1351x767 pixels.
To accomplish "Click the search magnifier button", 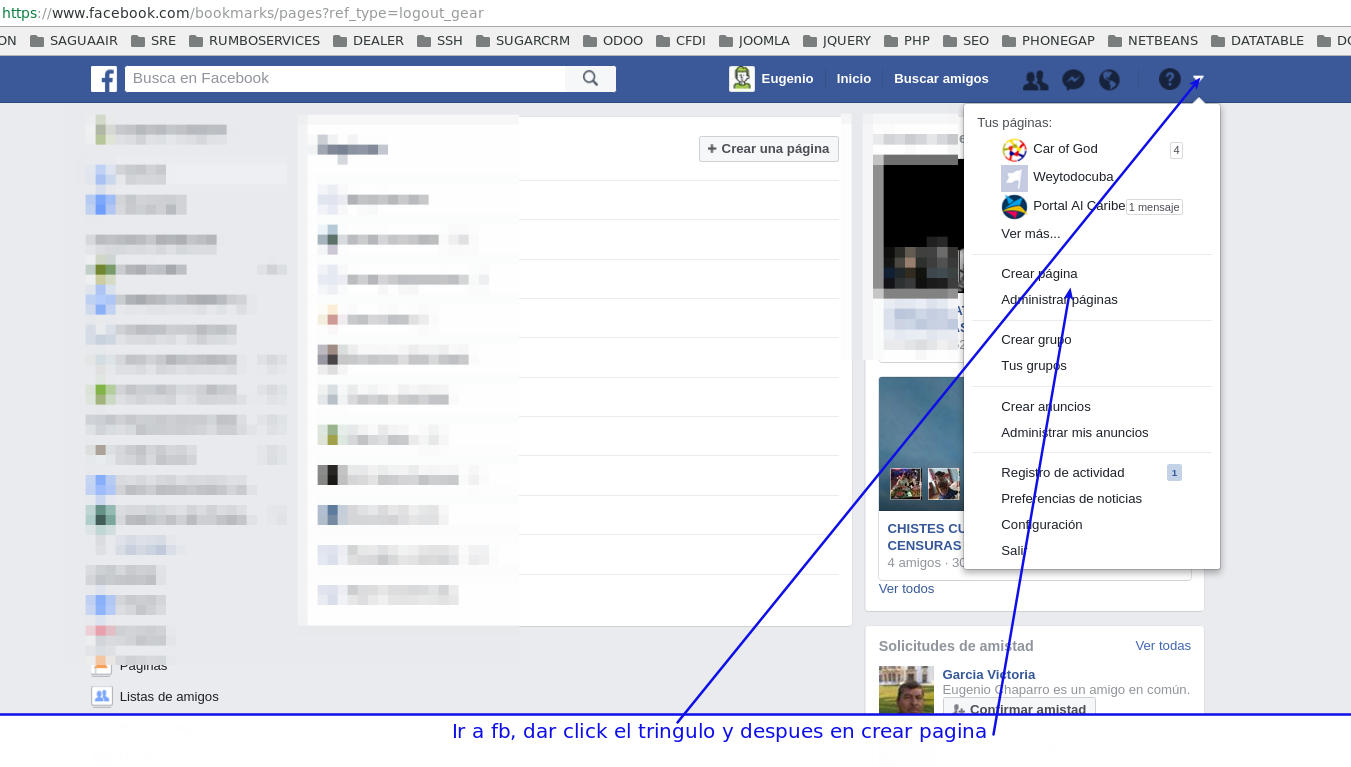I will click(x=590, y=79).
